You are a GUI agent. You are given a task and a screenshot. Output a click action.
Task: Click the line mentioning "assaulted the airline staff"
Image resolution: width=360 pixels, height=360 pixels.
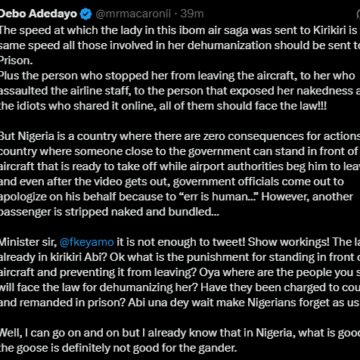coord(180,91)
